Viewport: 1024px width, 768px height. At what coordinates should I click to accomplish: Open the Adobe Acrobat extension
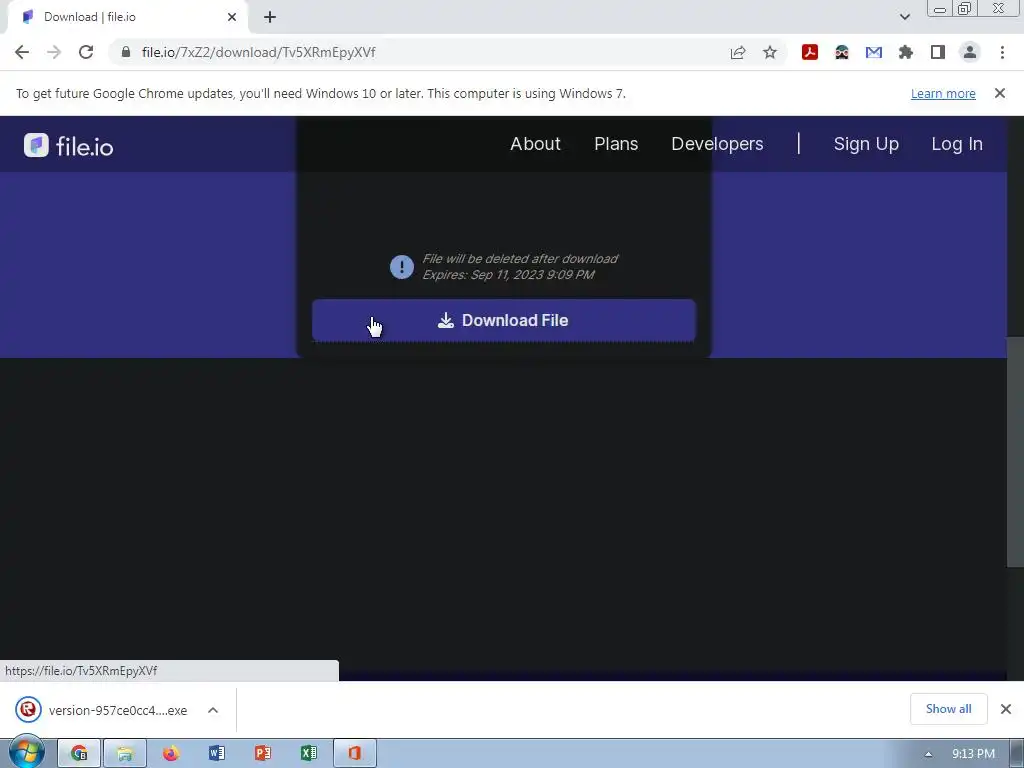point(810,52)
